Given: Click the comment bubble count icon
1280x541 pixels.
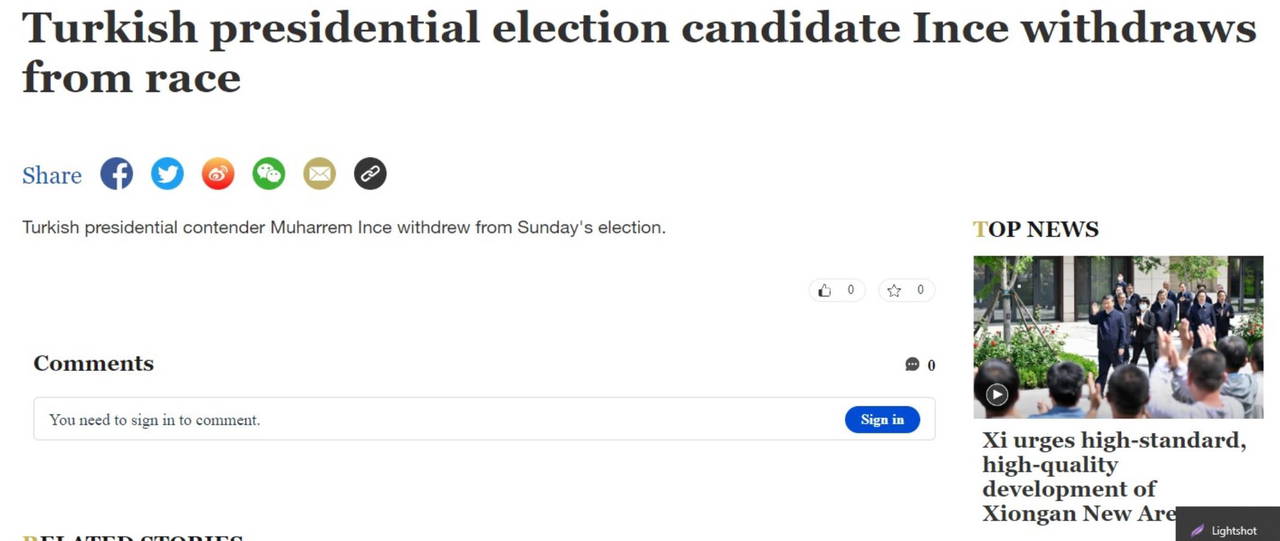Looking at the screenshot, I should tap(912, 364).
